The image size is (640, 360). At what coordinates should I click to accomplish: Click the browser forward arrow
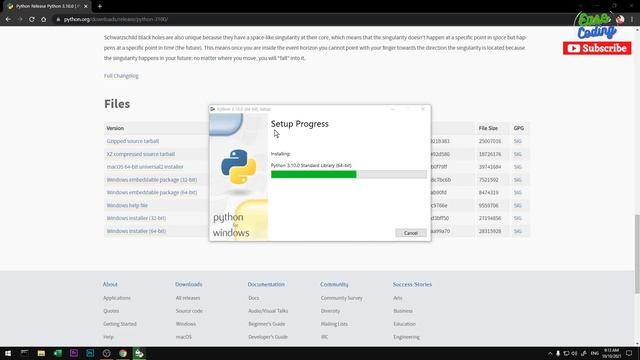pos(20,19)
